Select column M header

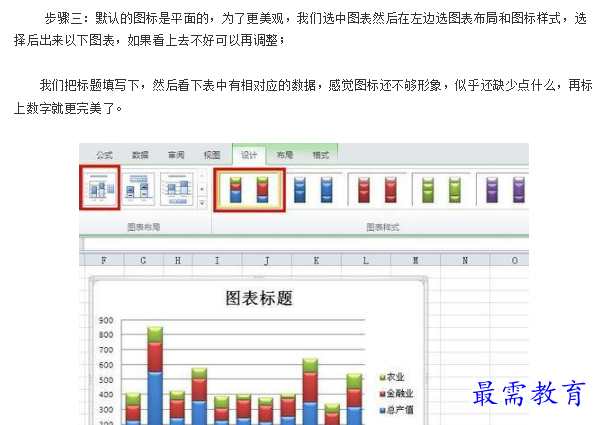(x=416, y=261)
